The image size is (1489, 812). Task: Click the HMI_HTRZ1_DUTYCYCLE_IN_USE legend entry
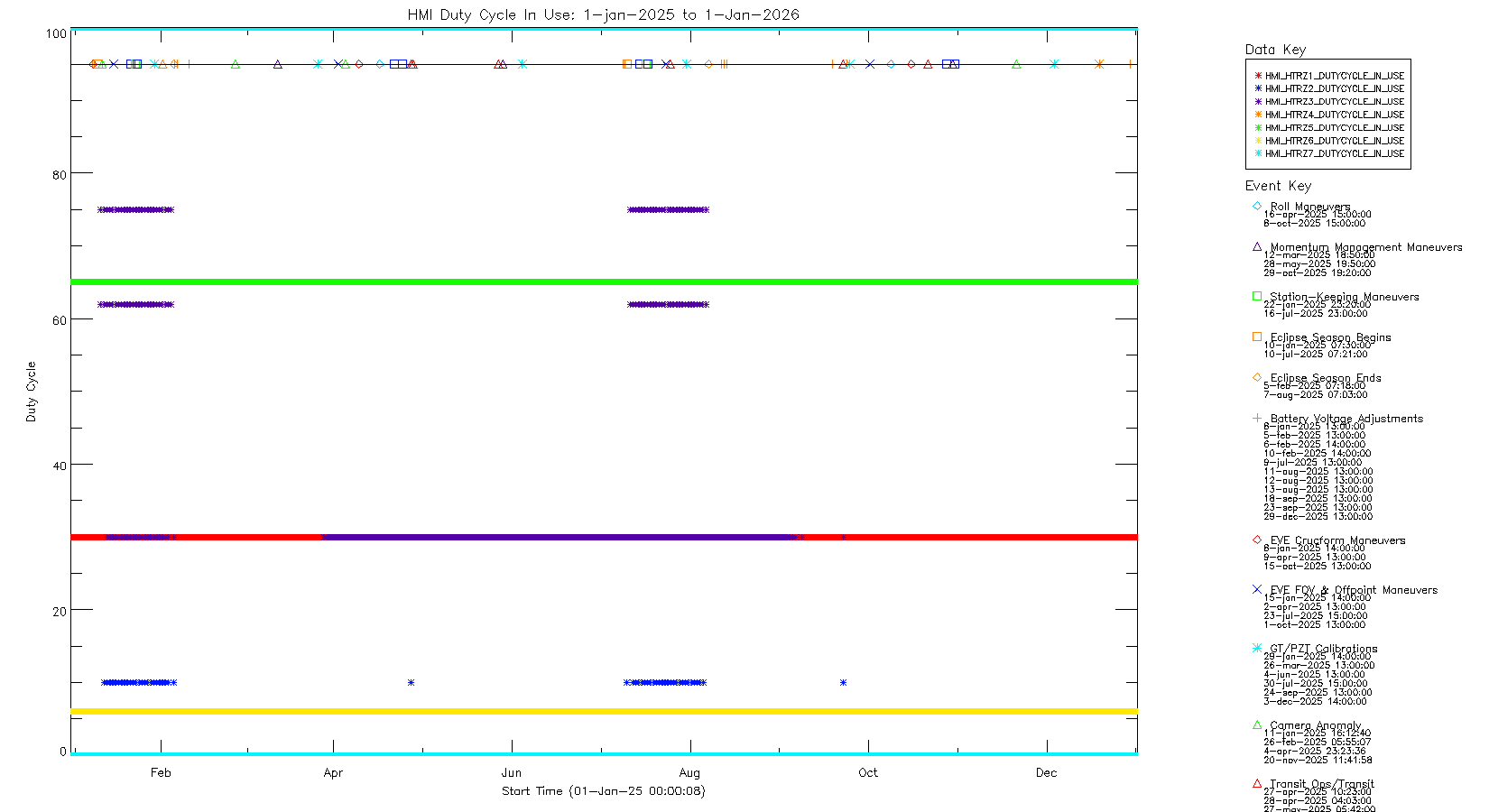1334,76
